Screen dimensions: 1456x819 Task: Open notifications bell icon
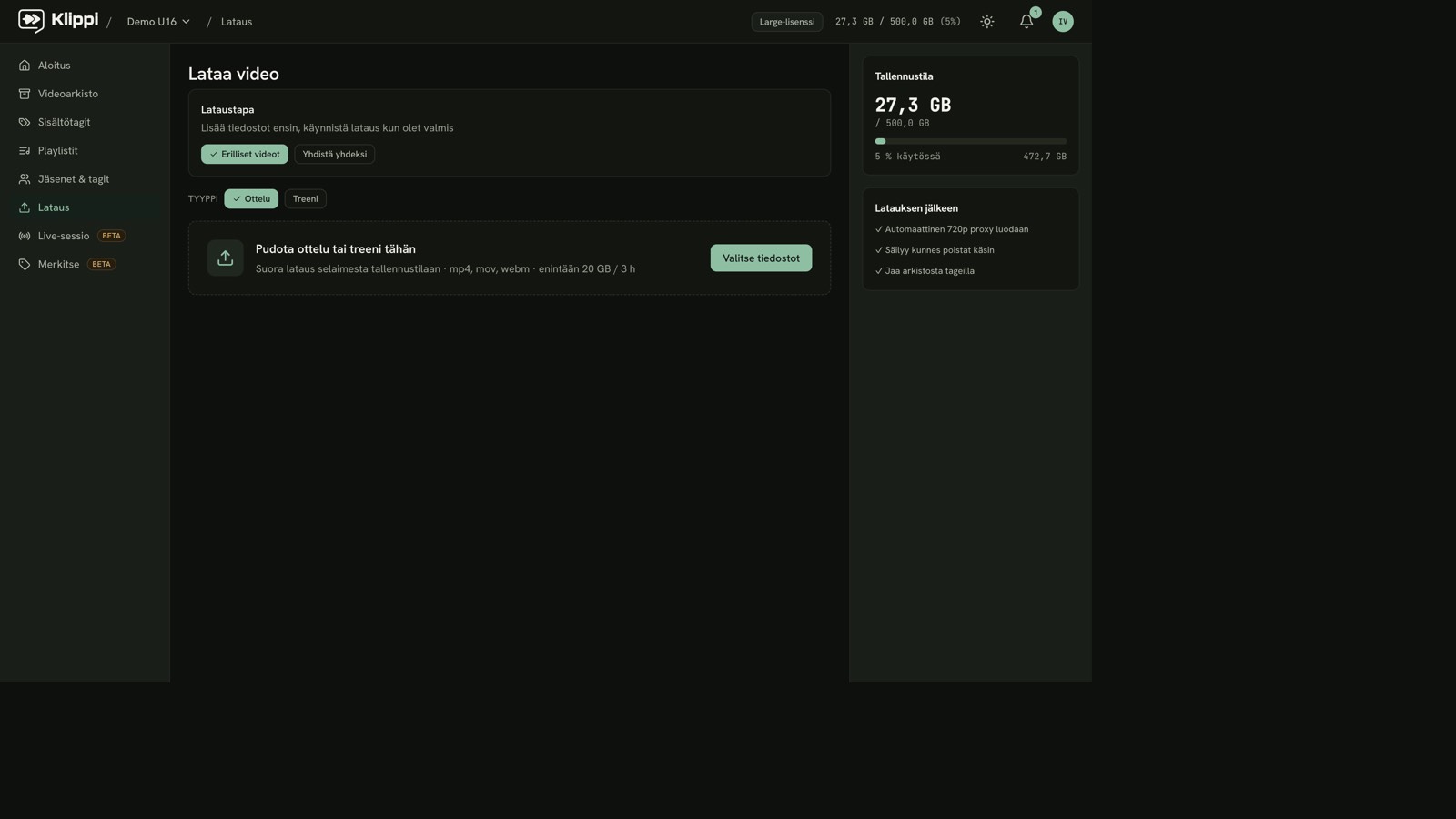[x=1026, y=22]
